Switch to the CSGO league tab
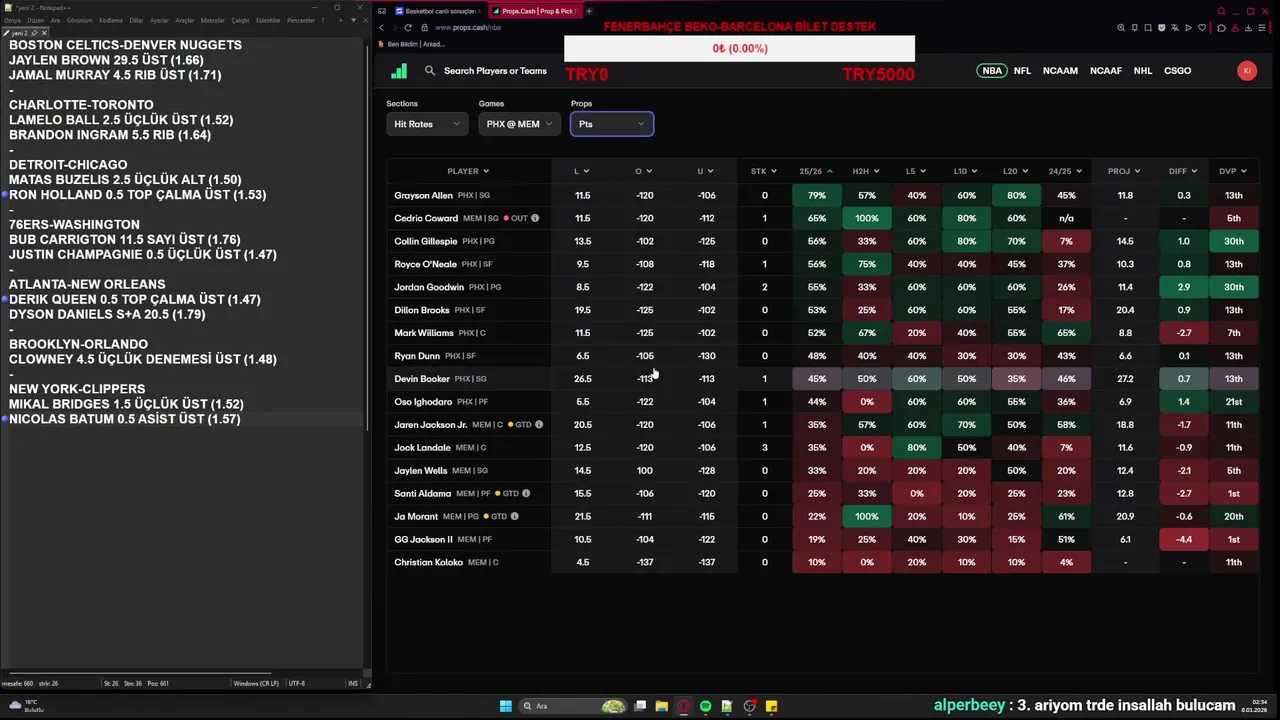Screen dimensions: 1280x720 click(x=1177, y=71)
